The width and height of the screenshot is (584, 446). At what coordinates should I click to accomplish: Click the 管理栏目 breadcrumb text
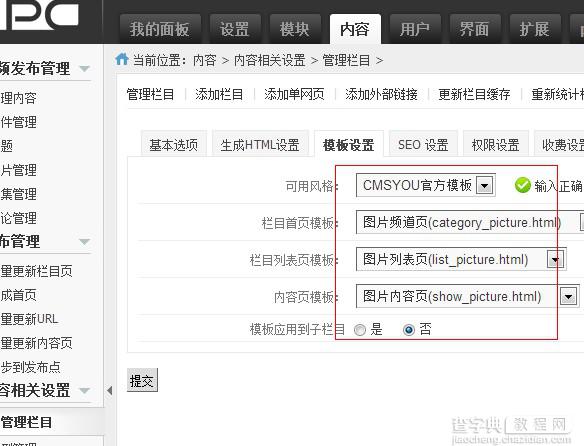click(346, 60)
